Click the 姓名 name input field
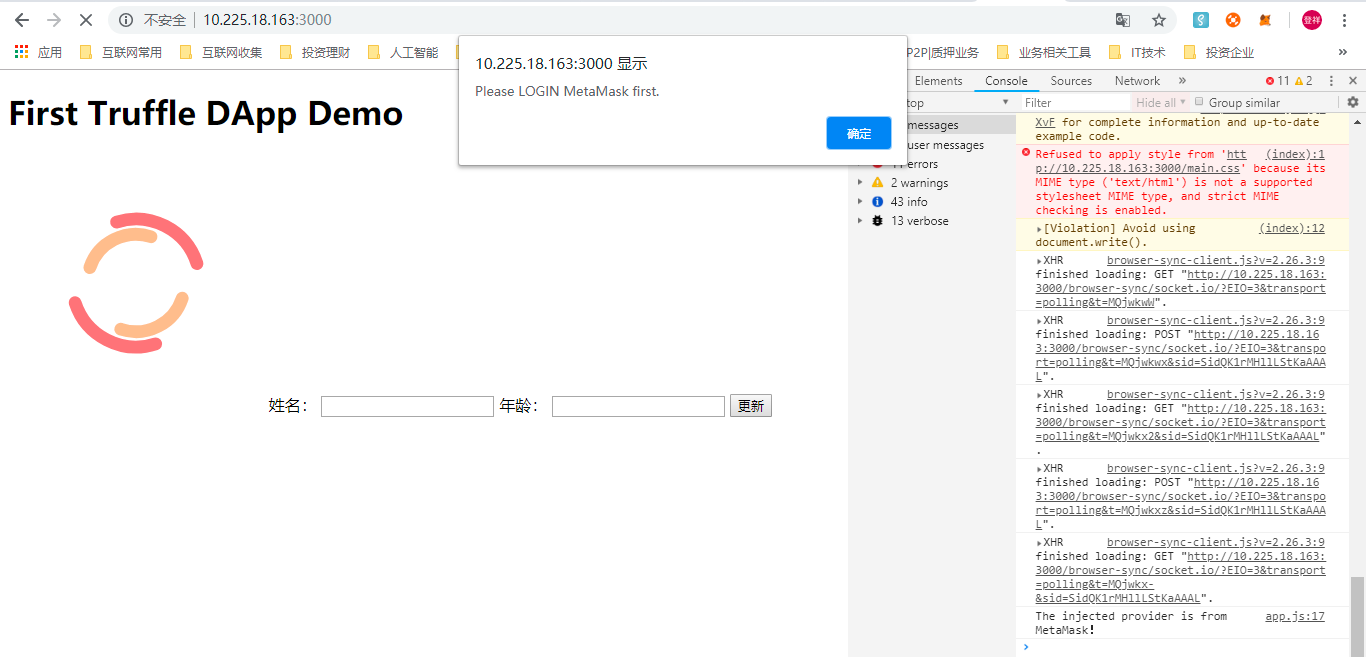1366x657 pixels. 407,406
